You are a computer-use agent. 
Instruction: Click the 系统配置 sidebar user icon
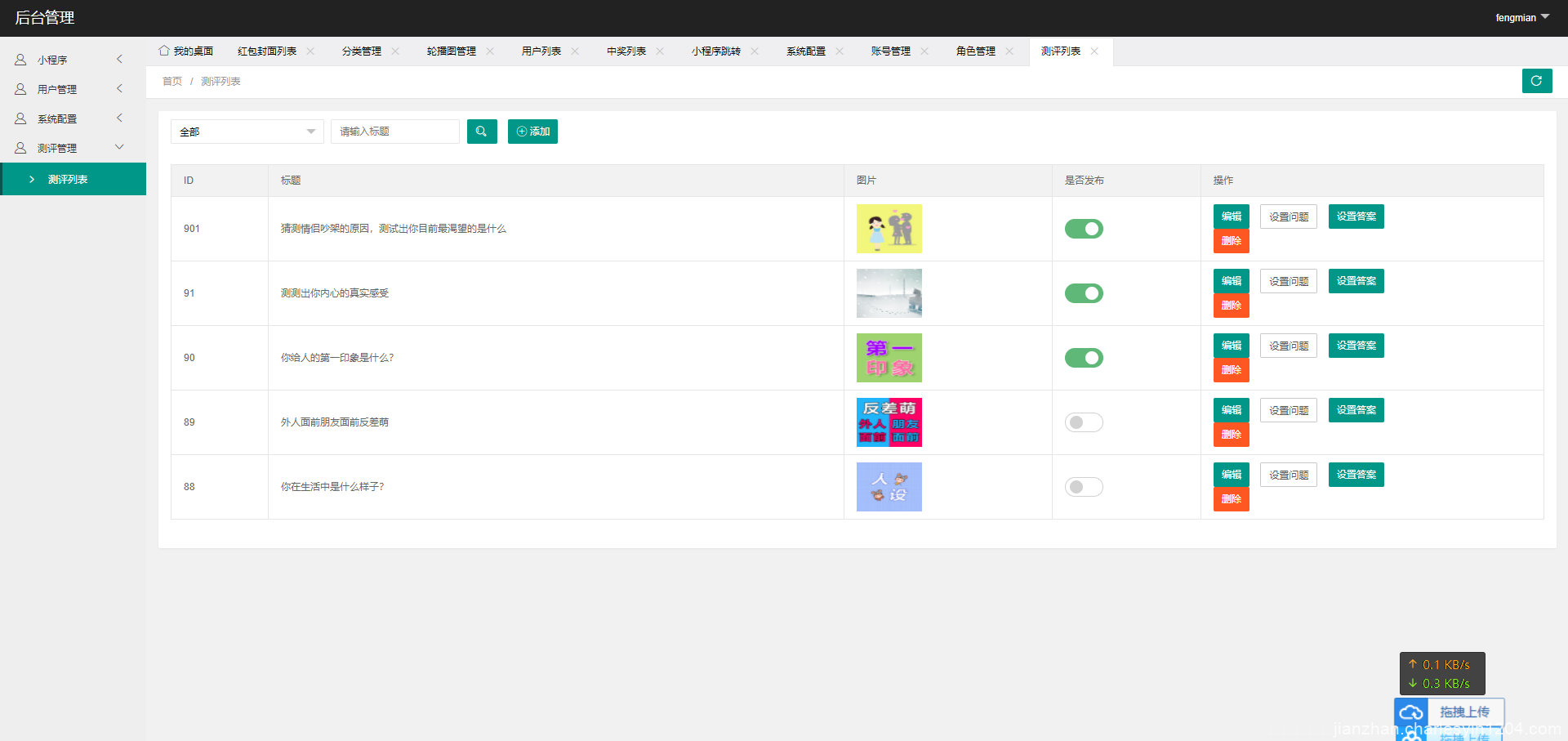20,118
